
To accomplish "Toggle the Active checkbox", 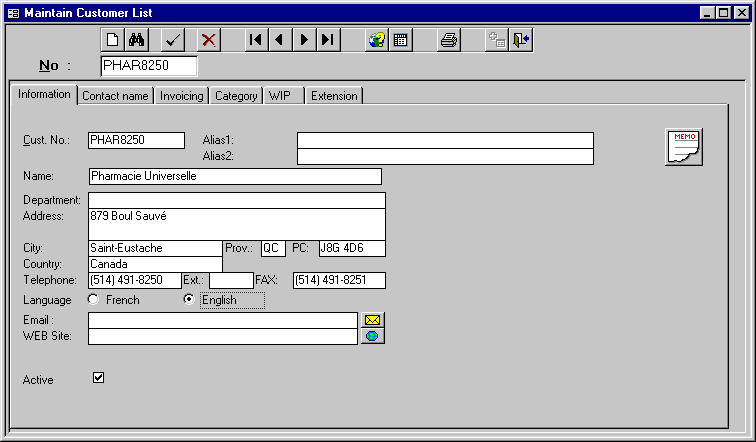I will click(x=98, y=378).
